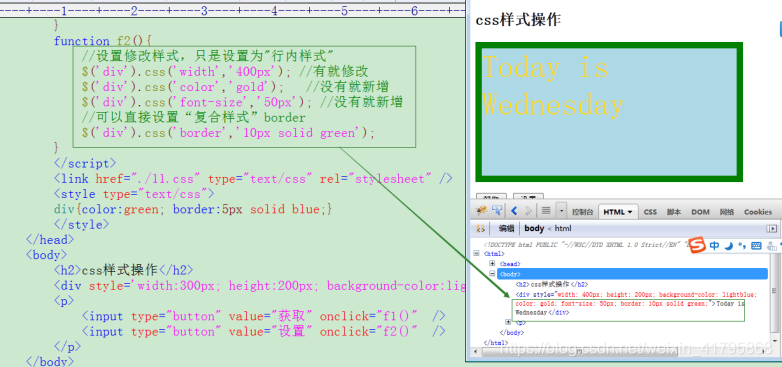Click the link href ll.css line in editor
The height and width of the screenshot is (367, 782).
pyautogui.click(x=253, y=179)
